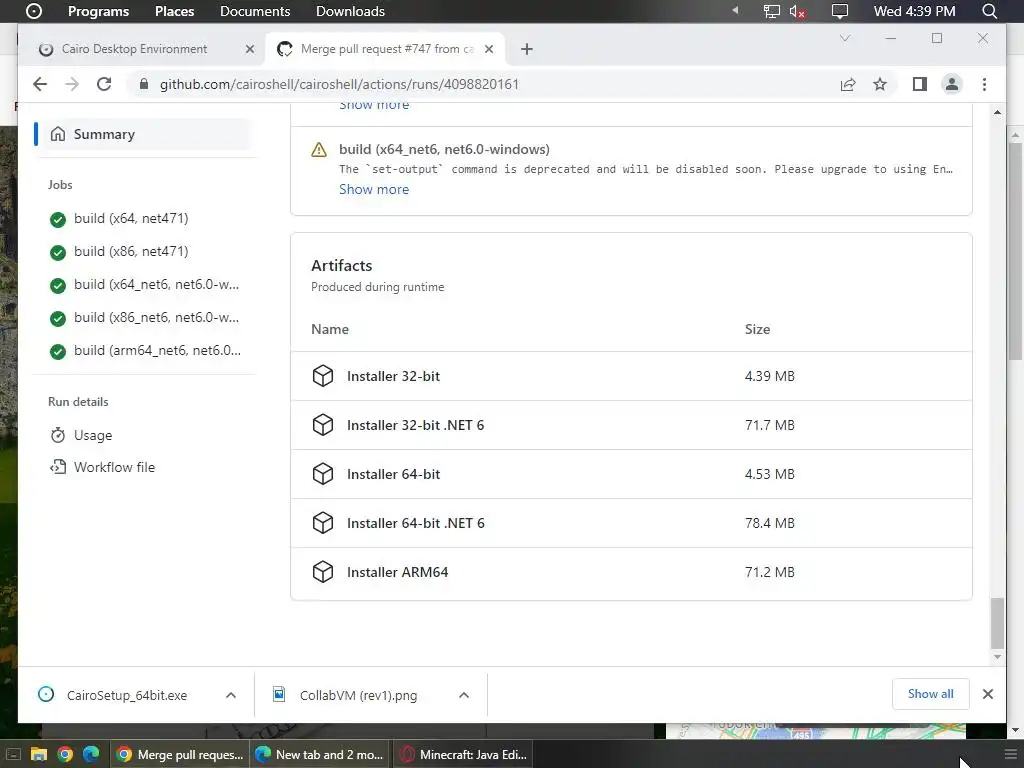Image resolution: width=1024 pixels, height=768 pixels.
Task: Click the warning triangle icon
Action: point(319,150)
